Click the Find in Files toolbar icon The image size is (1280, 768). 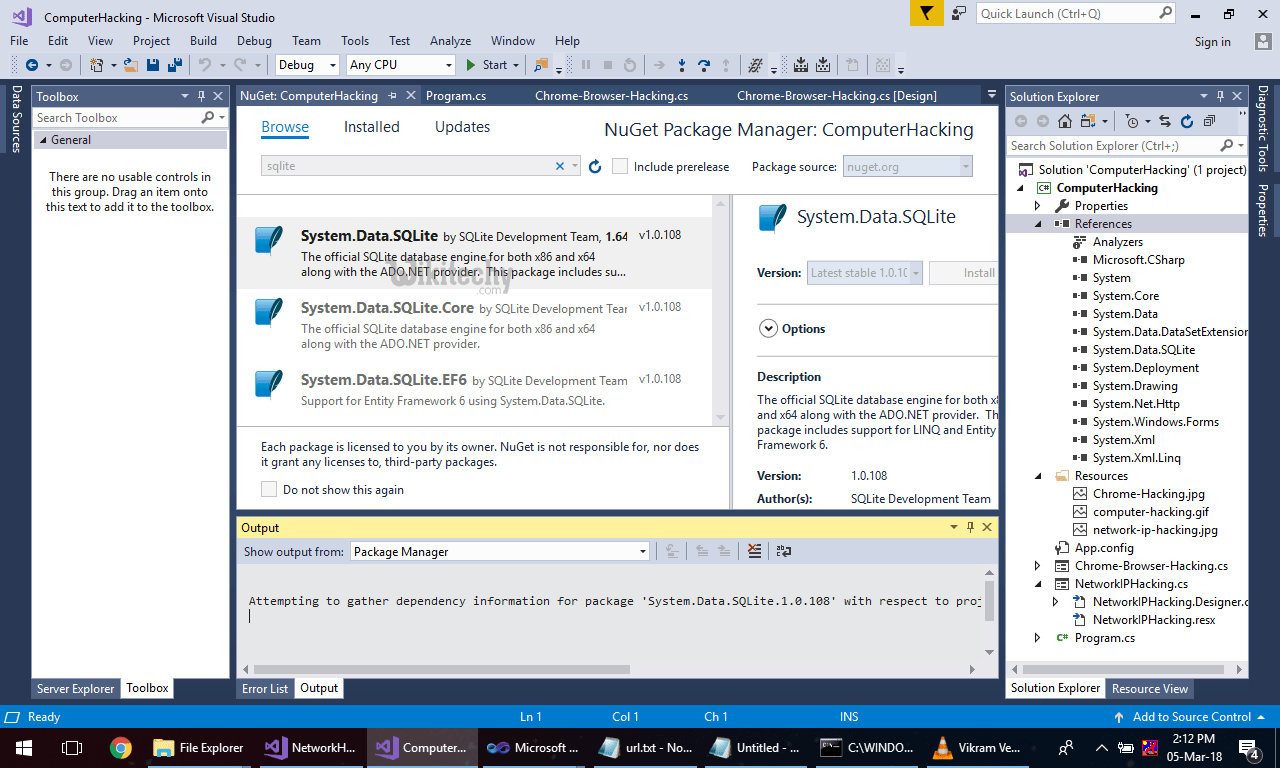(541, 65)
